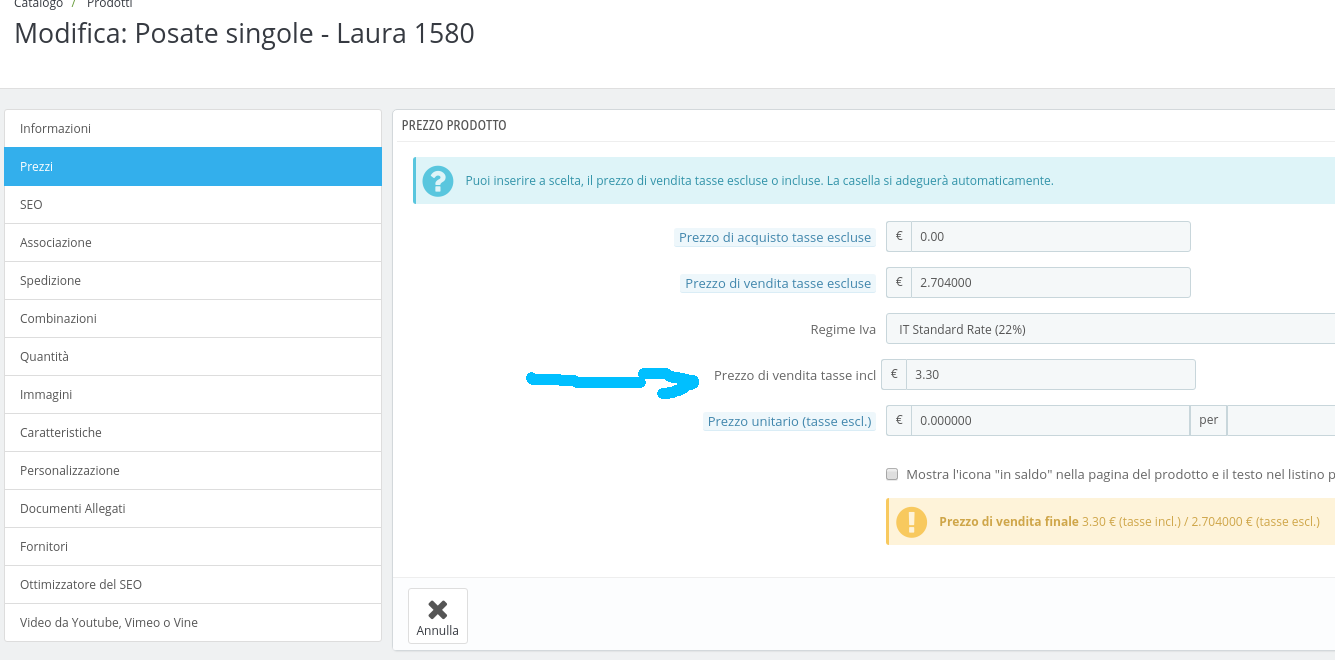Click the Prodotti breadcrumb link
Image resolution: width=1335 pixels, height=660 pixels.
pyautogui.click(x=110, y=4)
